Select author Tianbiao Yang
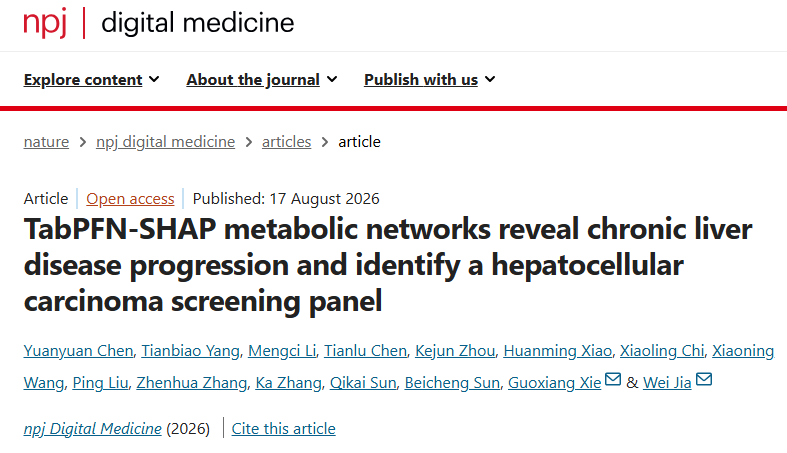The width and height of the screenshot is (787, 453). [x=191, y=351]
